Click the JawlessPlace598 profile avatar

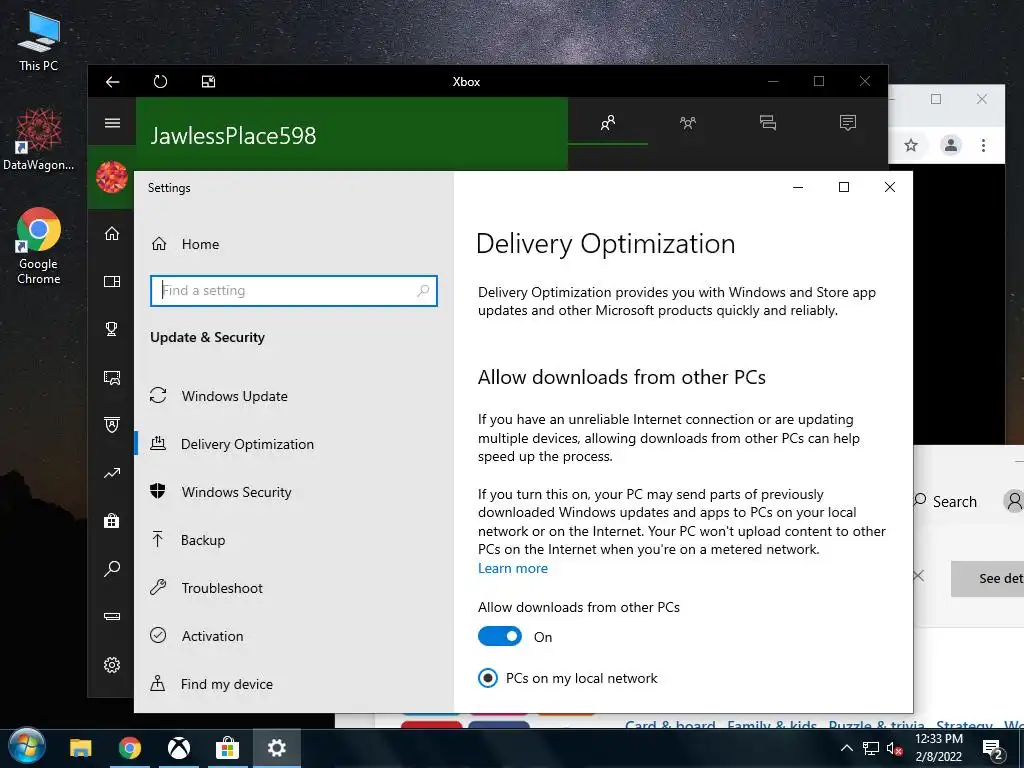[112, 178]
